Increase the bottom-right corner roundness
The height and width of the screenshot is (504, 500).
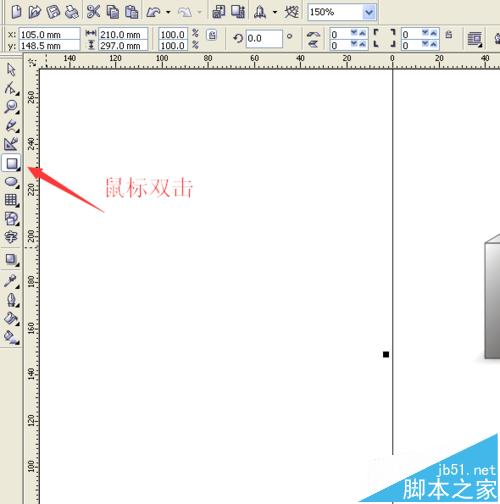433,44
